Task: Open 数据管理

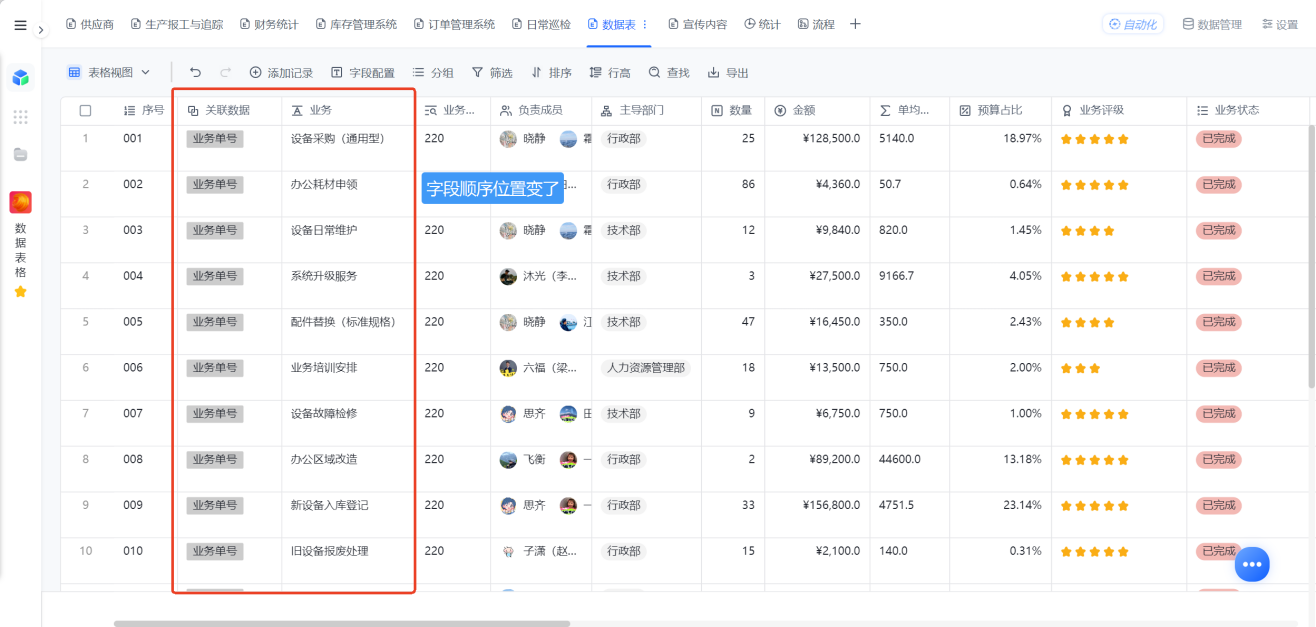Action: (1212, 24)
